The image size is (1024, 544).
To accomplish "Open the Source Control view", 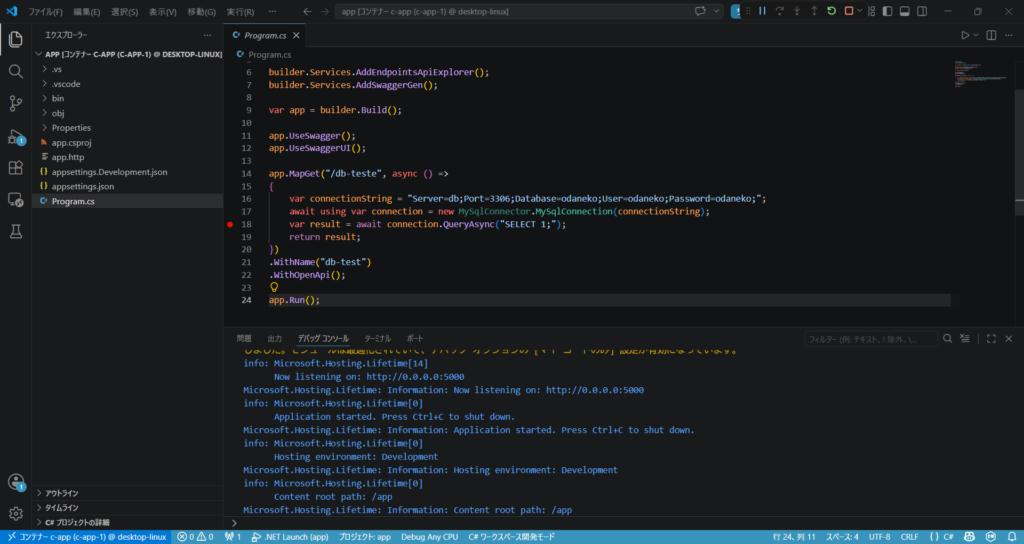I will tap(16, 103).
